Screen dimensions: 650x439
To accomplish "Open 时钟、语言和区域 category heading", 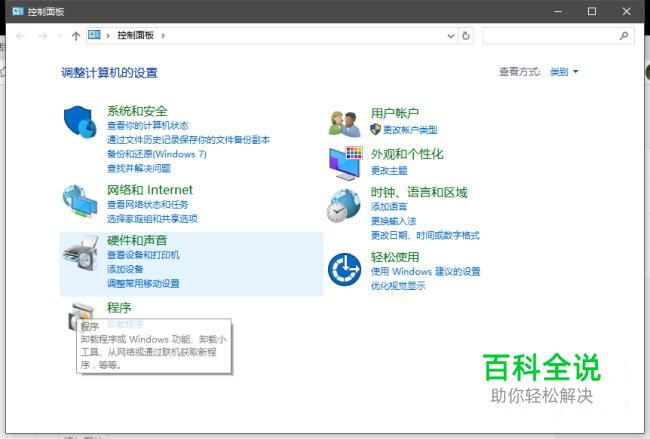I will coord(419,192).
